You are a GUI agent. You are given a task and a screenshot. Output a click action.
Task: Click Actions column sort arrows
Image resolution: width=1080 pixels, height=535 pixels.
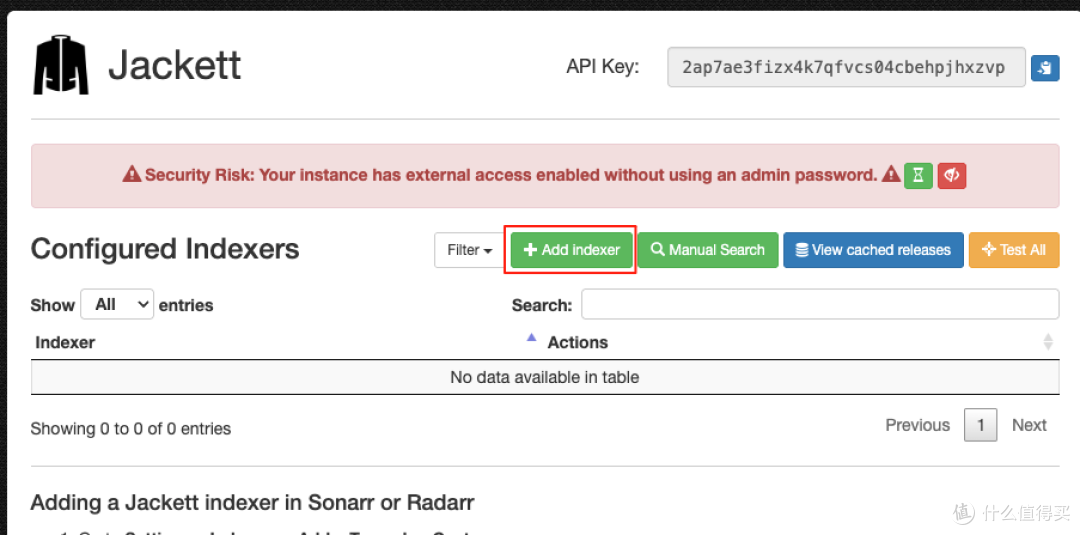pos(1048,342)
